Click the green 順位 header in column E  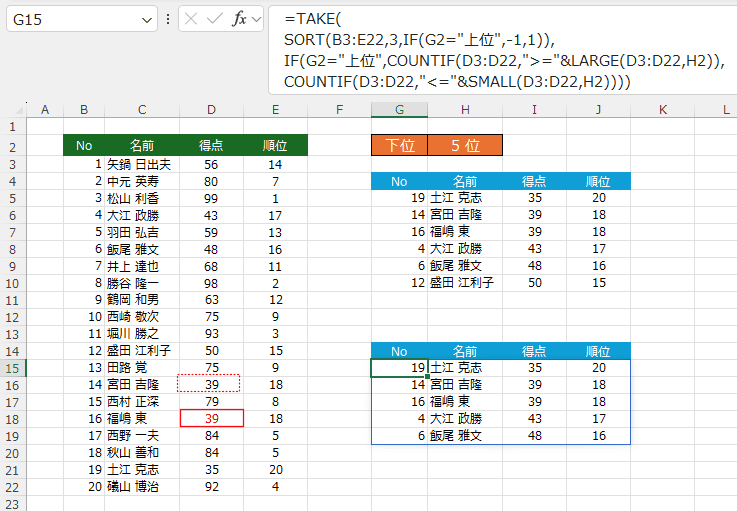(275, 145)
